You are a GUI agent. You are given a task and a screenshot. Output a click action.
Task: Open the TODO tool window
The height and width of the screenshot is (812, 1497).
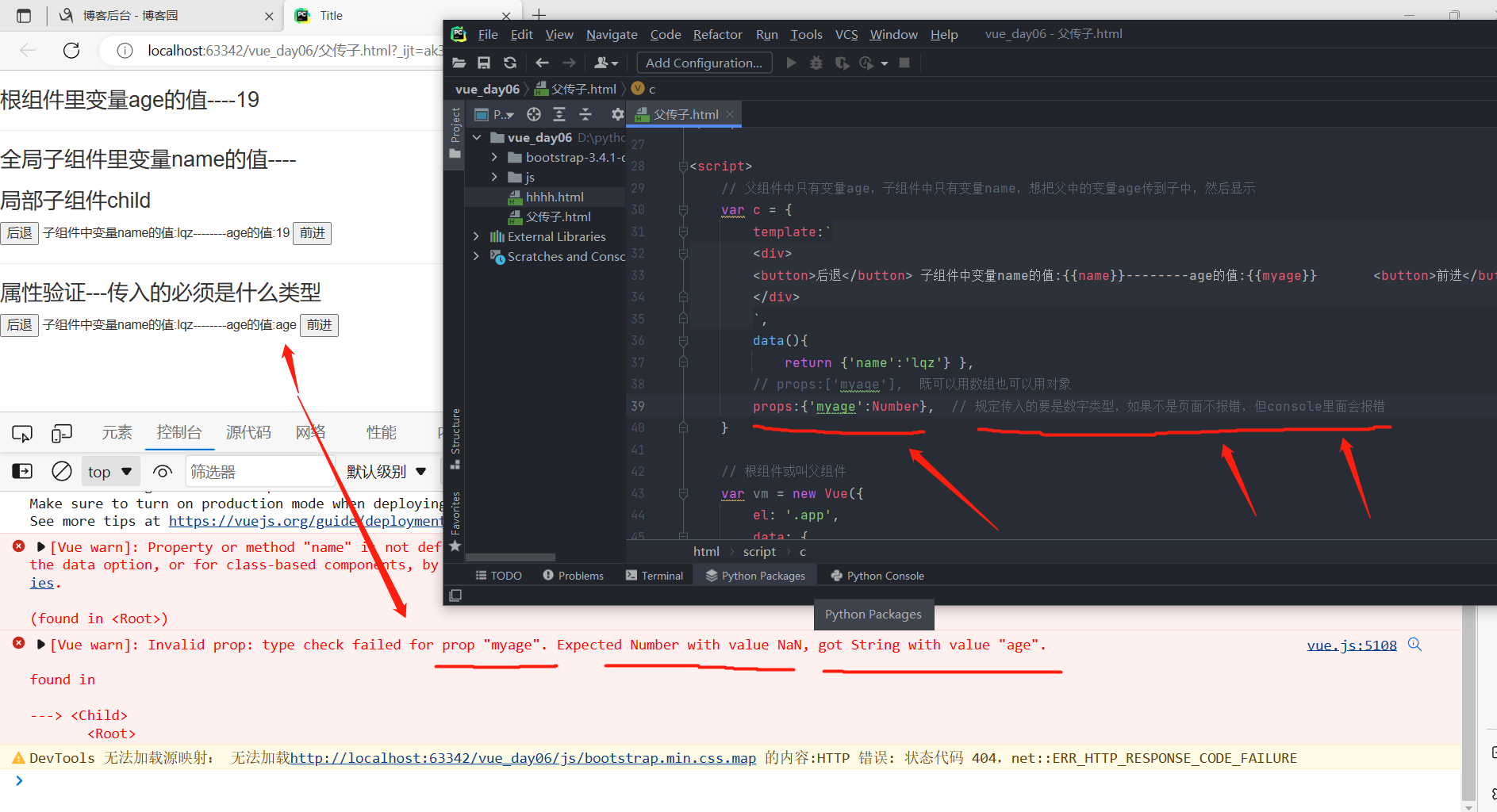(x=498, y=576)
